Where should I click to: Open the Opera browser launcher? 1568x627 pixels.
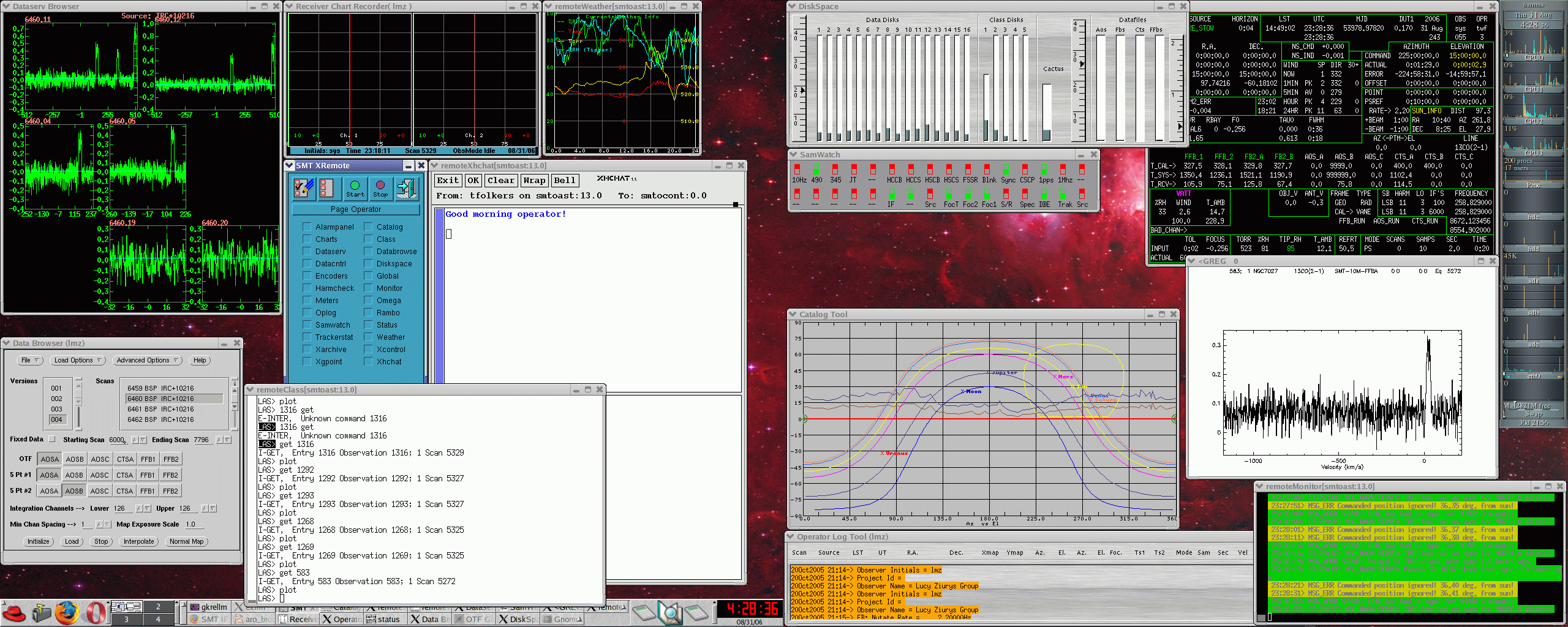click(x=96, y=613)
